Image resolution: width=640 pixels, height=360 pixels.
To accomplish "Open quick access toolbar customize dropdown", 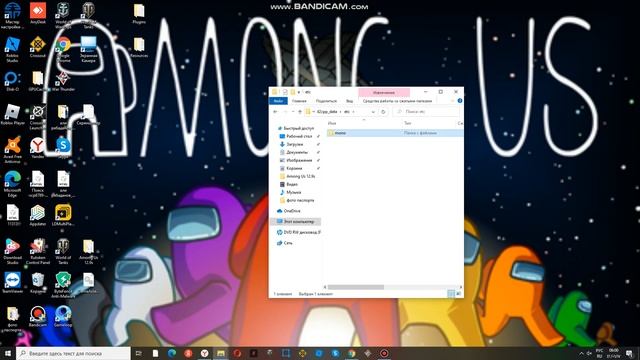I will coord(299,92).
